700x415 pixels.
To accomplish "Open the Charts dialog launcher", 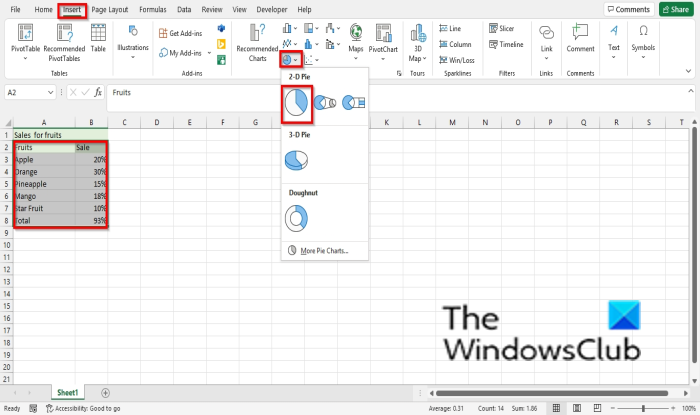I will (x=399, y=73).
